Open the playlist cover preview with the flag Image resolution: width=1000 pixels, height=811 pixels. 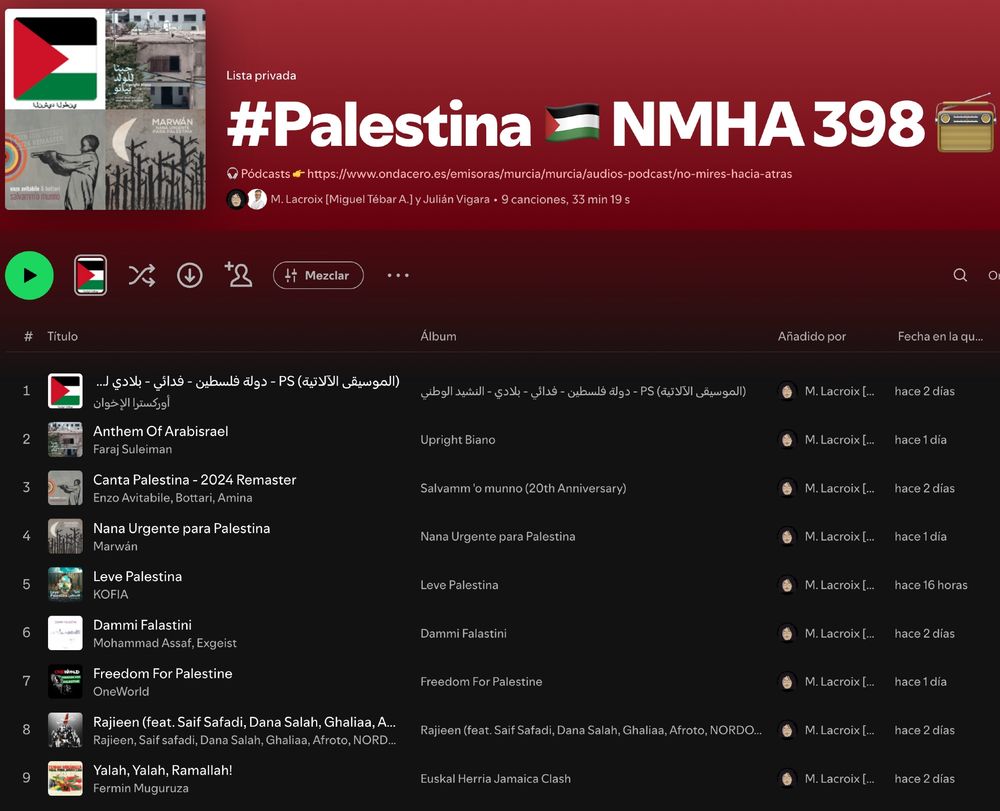point(91,275)
